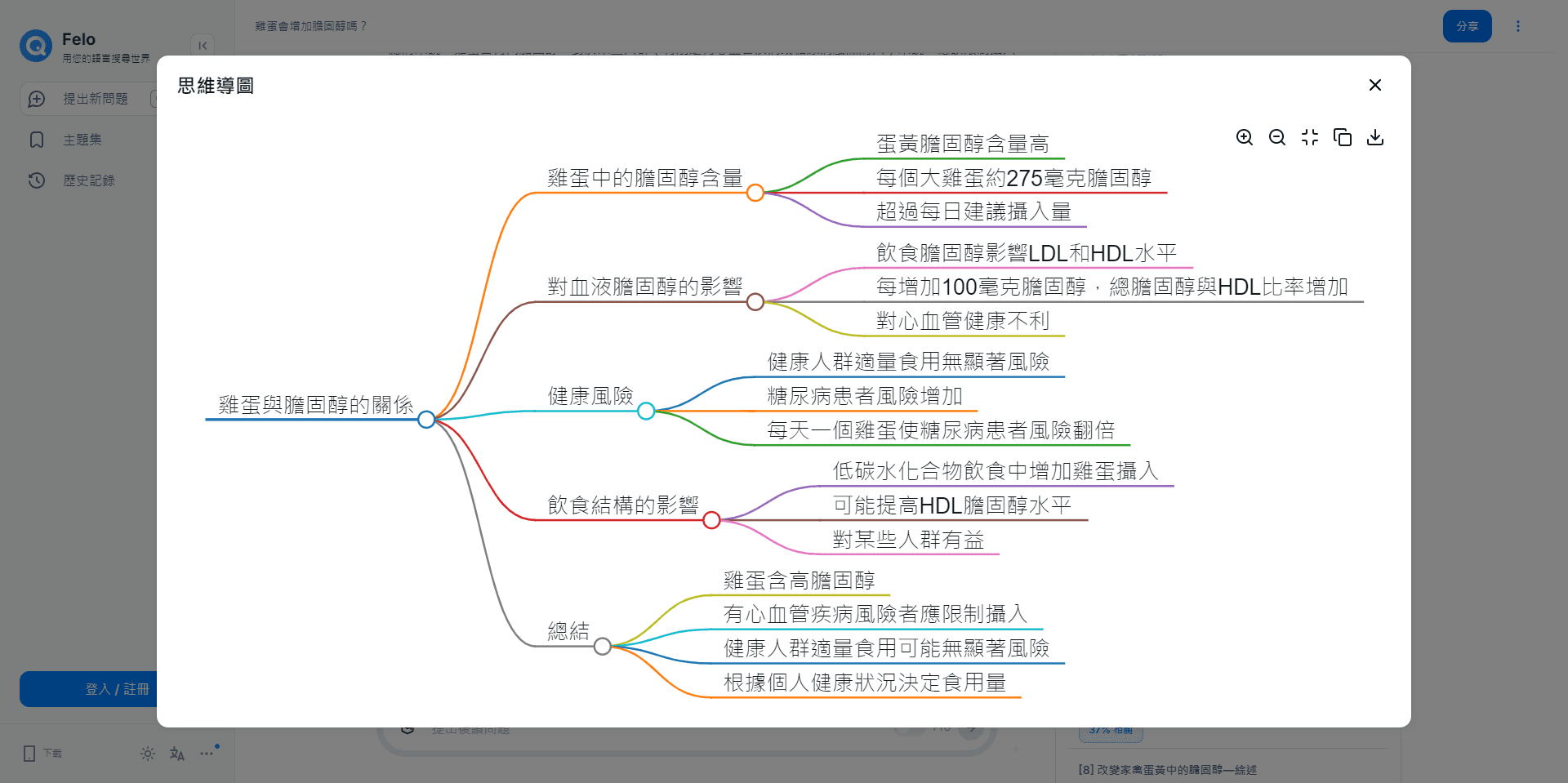The width and height of the screenshot is (1568, 783).
Task: Click leaf 蛋黃膽固醇含量高
Action: click(963, 144)
